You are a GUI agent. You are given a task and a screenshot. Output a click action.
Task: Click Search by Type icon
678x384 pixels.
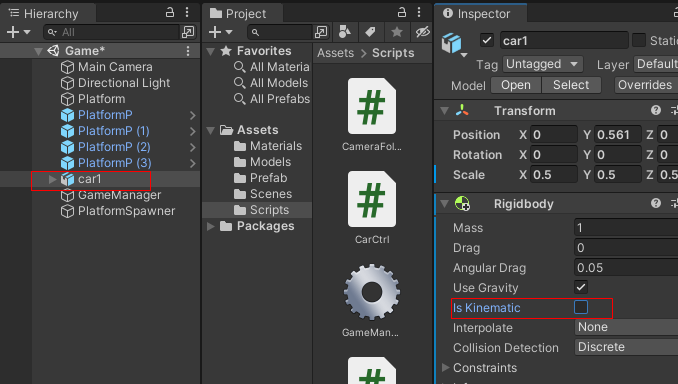tap(345, 32)
